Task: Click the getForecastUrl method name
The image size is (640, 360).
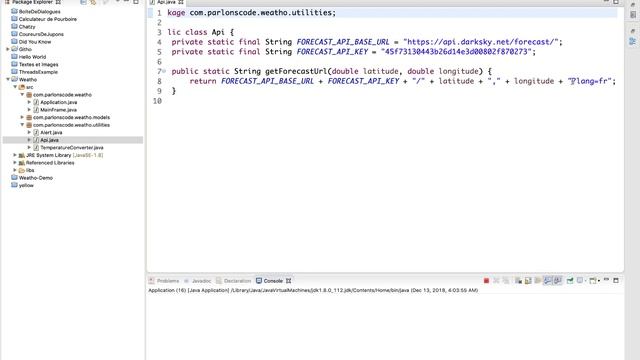Action: pos(296,71)
